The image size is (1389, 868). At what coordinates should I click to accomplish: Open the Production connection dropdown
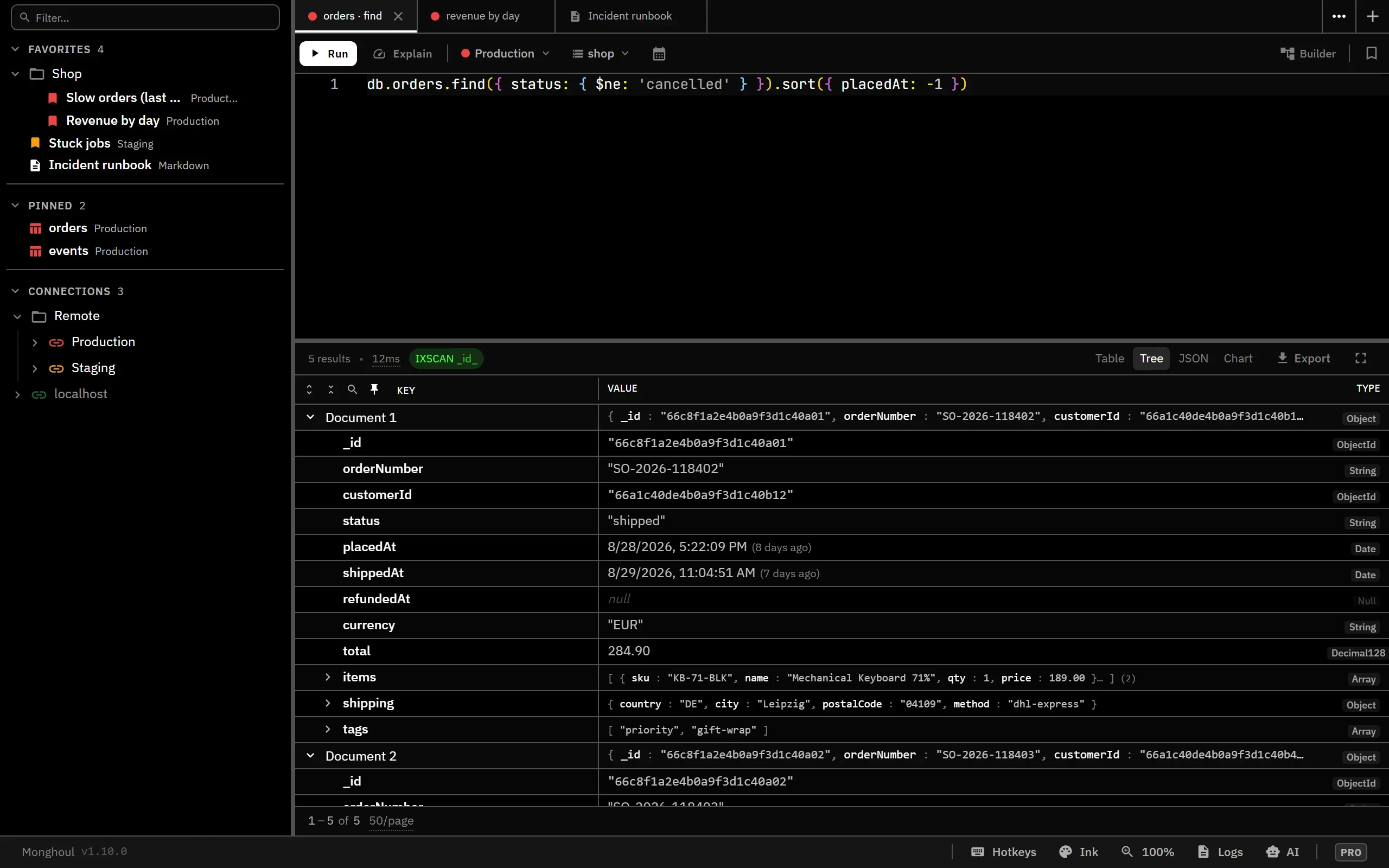(x=505, y=53)
